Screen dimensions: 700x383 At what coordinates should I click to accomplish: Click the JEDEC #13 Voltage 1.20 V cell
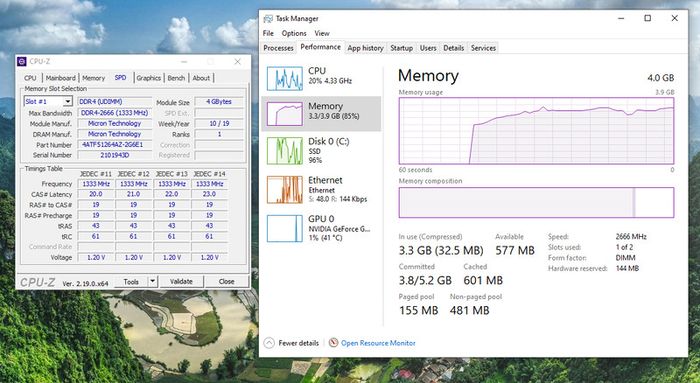click(x=171, y=257)
